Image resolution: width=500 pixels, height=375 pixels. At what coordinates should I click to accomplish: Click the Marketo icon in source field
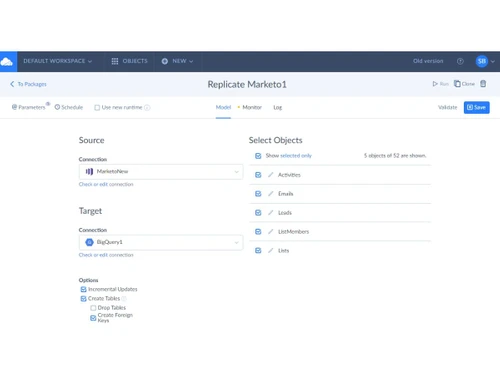click(89, 172)
